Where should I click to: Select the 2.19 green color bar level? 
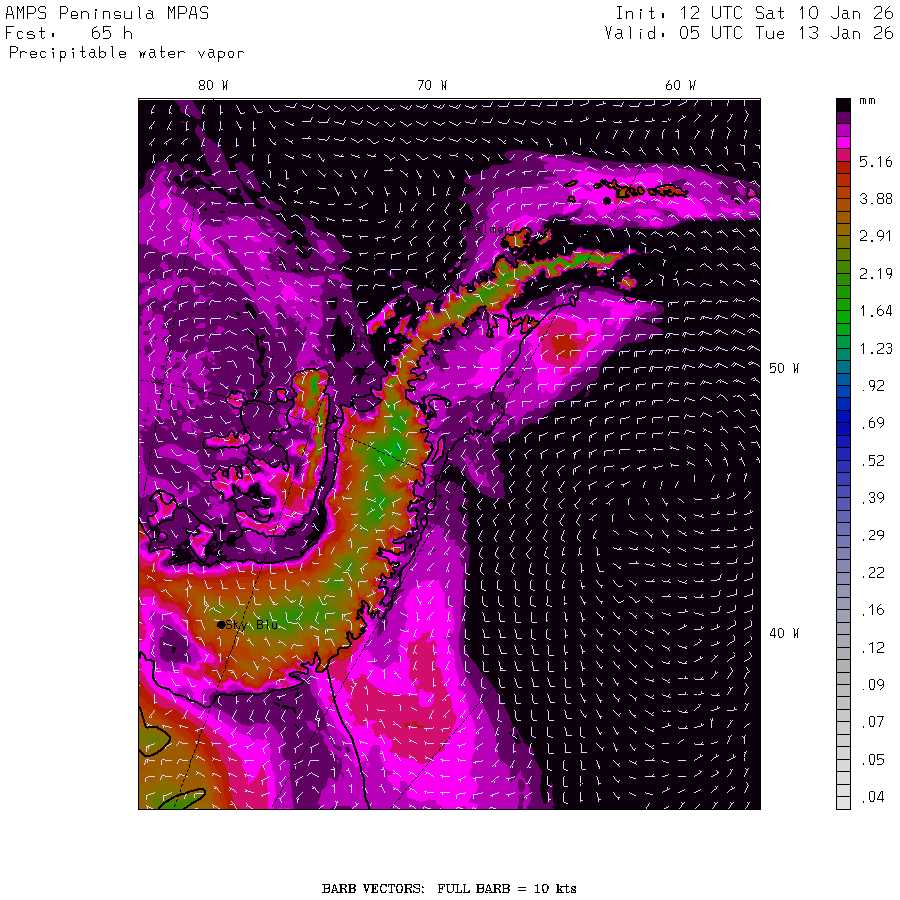pos(843,274)
